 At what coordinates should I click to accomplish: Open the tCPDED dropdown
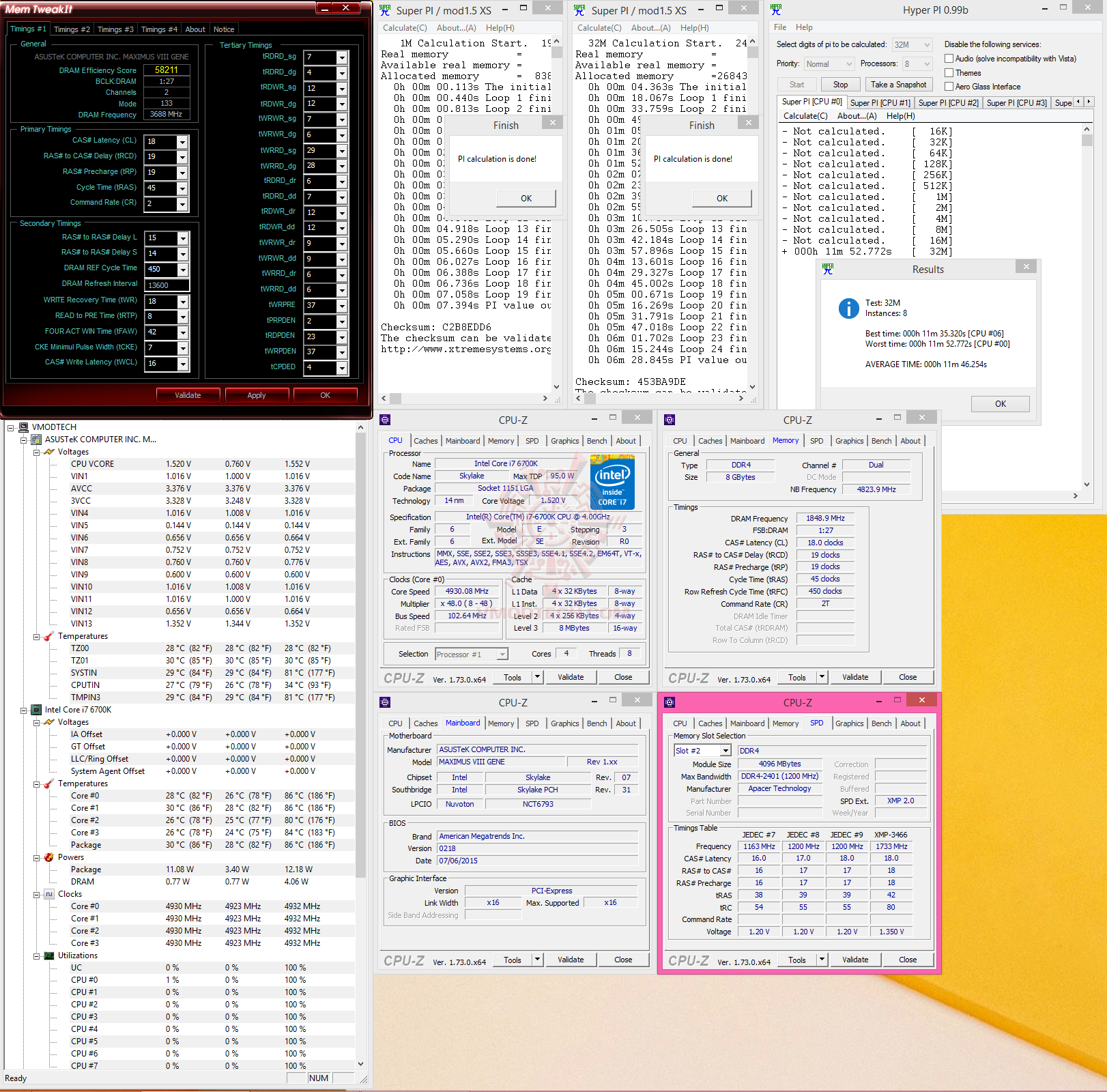point(342,368)
